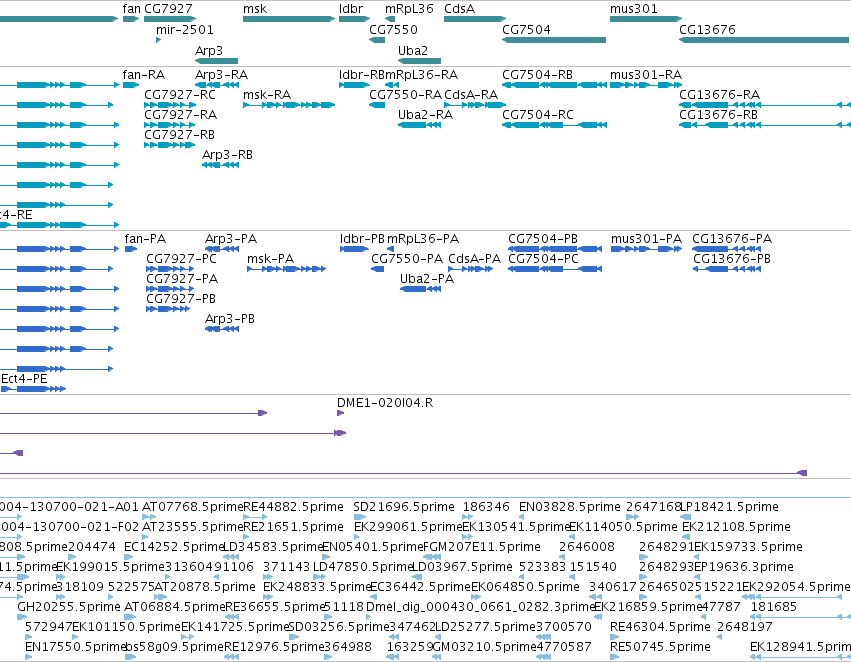Click the ldbr-PB protein feature

coord(354,249)
